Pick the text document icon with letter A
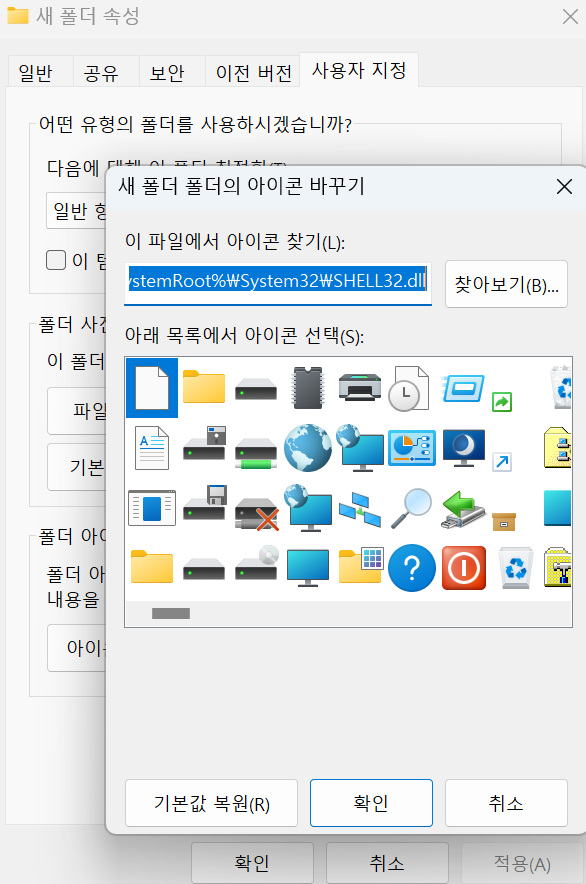586x884 pixels. point(152,448)
